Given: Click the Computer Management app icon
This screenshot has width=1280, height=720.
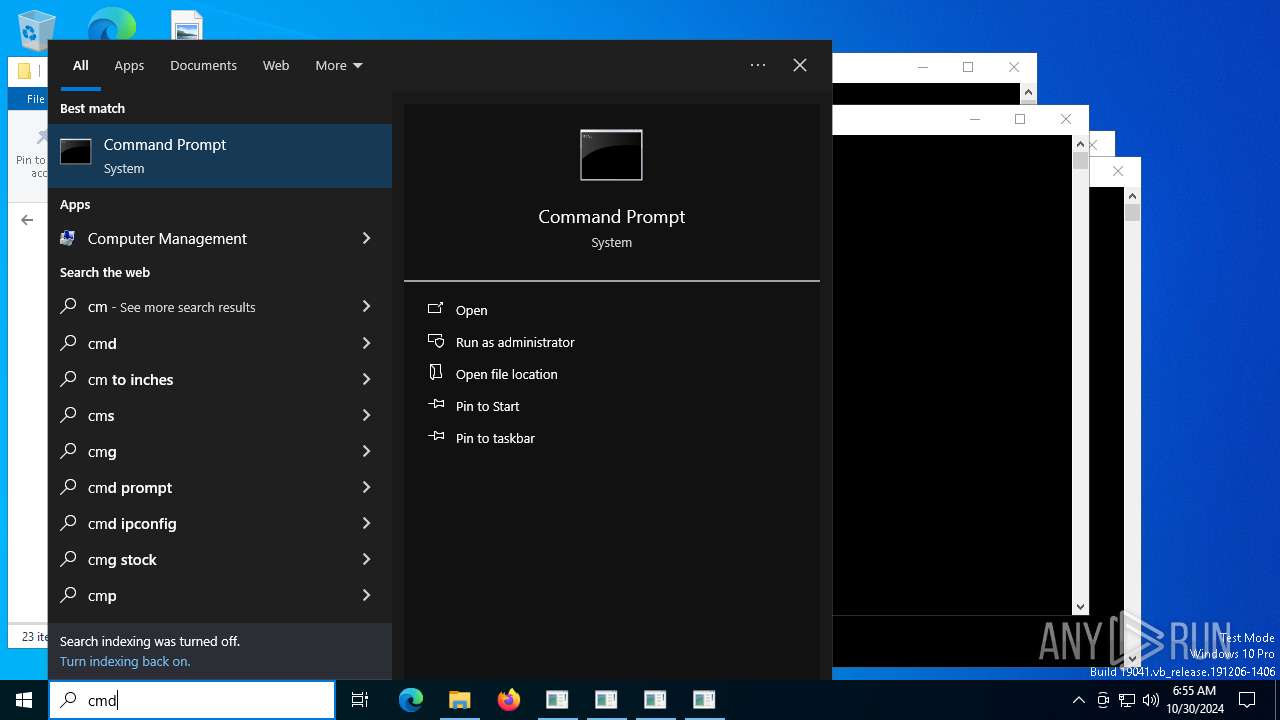Looking at the screenshot, I should 68,238.
